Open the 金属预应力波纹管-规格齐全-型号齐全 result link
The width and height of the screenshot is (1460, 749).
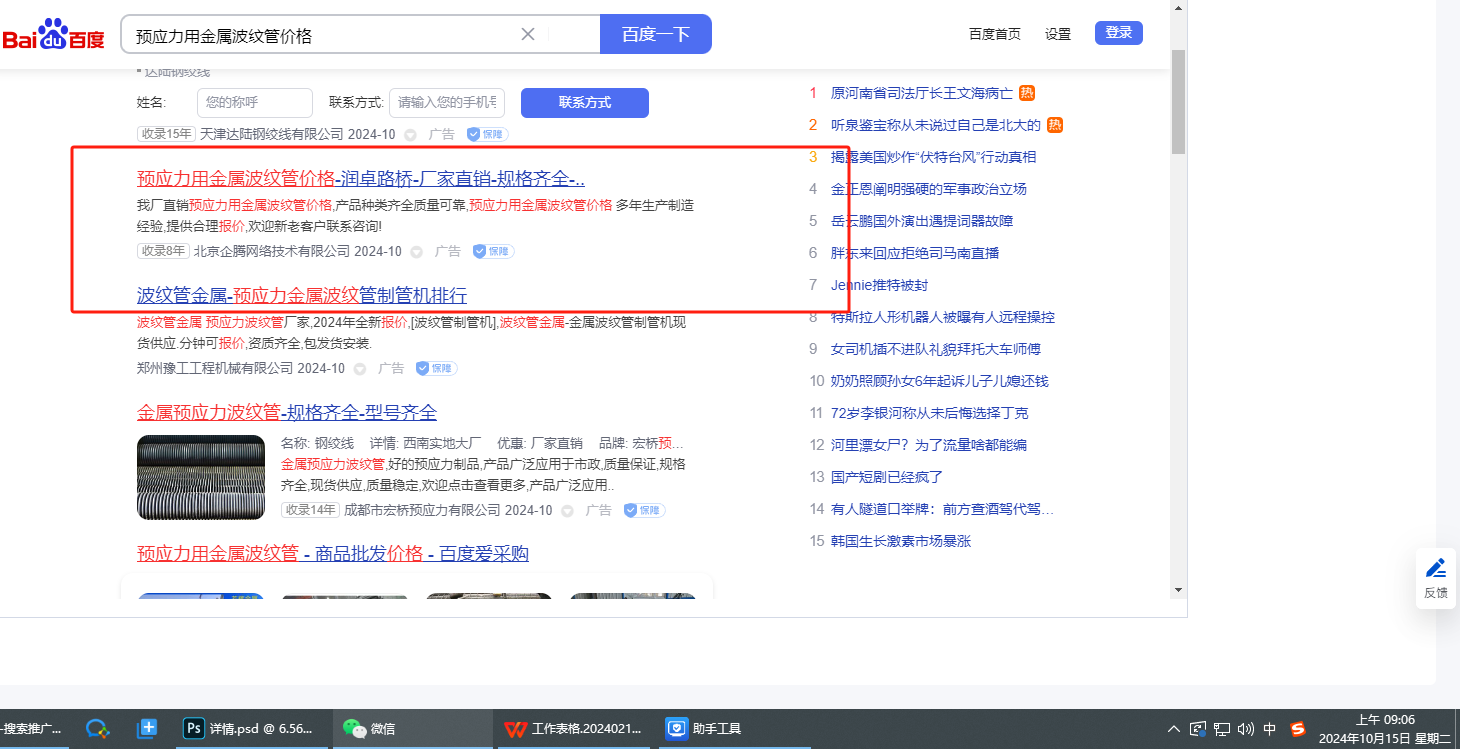pos(287,413)
